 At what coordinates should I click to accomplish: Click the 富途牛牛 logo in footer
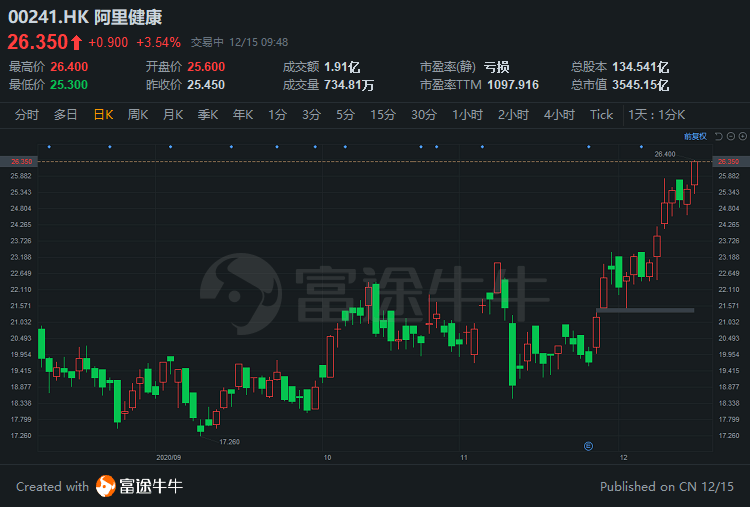click(x=139, y=486)
